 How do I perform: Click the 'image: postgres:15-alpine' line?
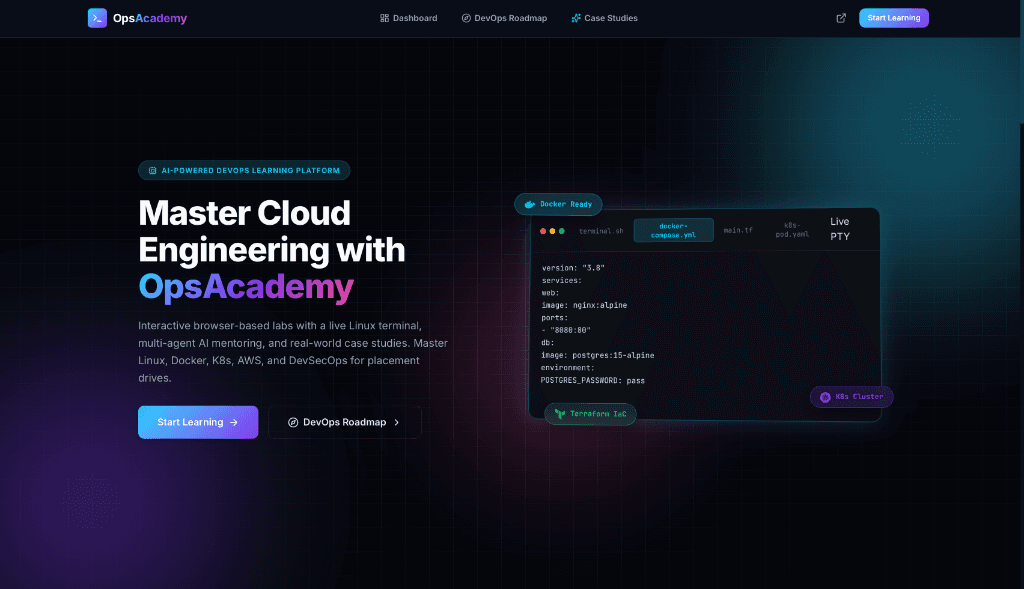(598, 355)
